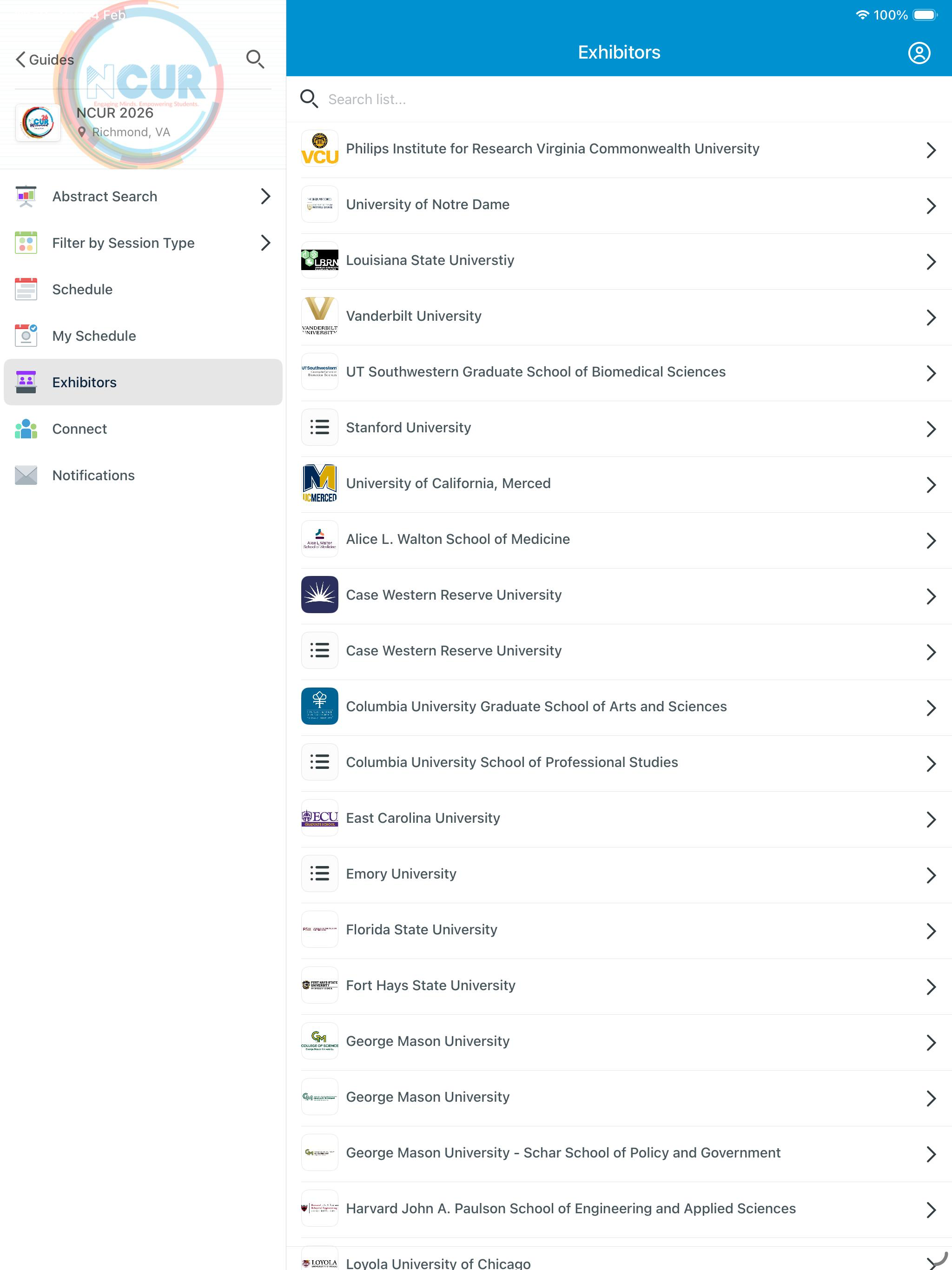Click Case Western sunburst logo icon
Screen dimensions: 952x1270
(320, 595)
